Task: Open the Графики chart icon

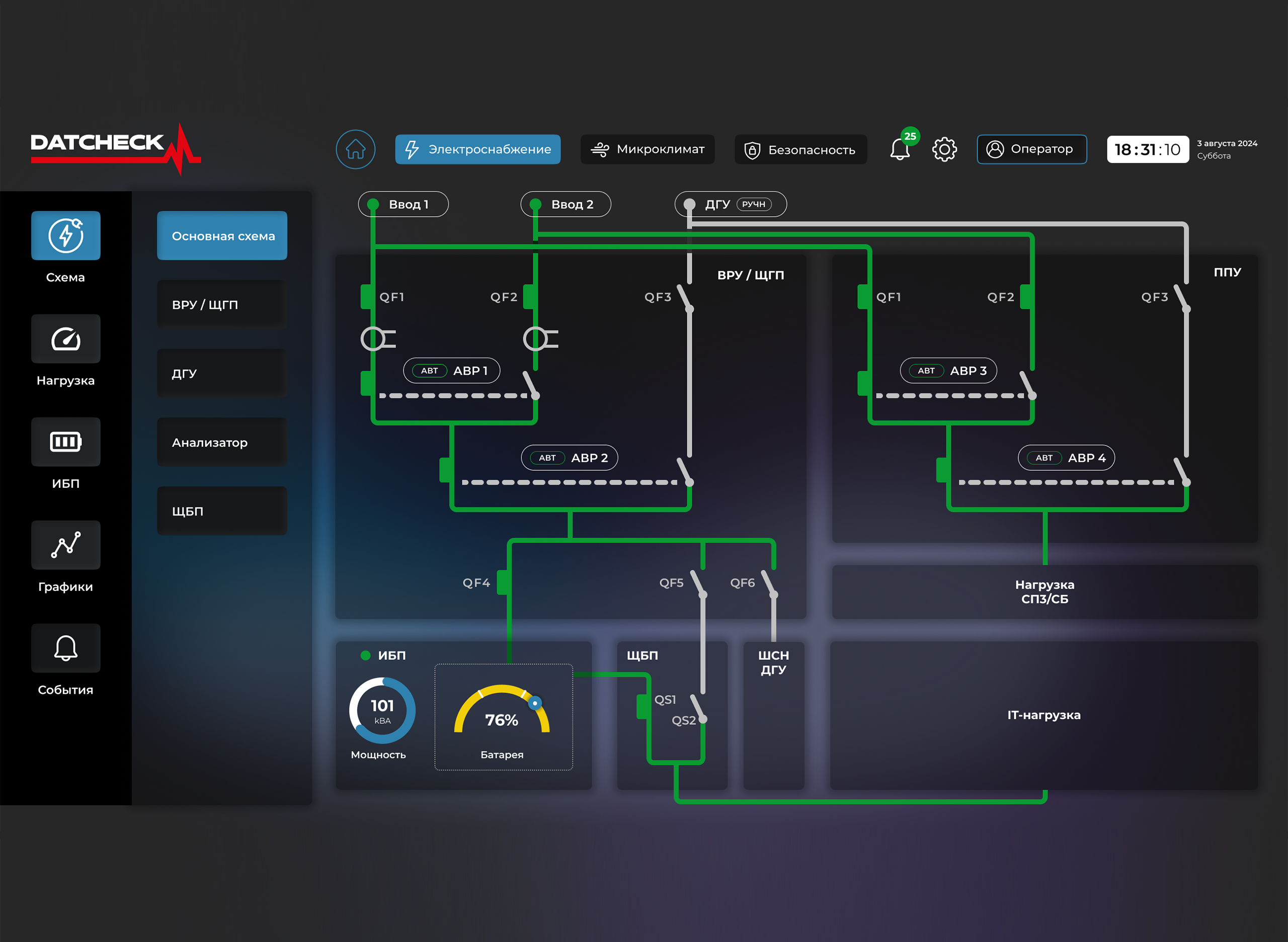Action: 65,545
